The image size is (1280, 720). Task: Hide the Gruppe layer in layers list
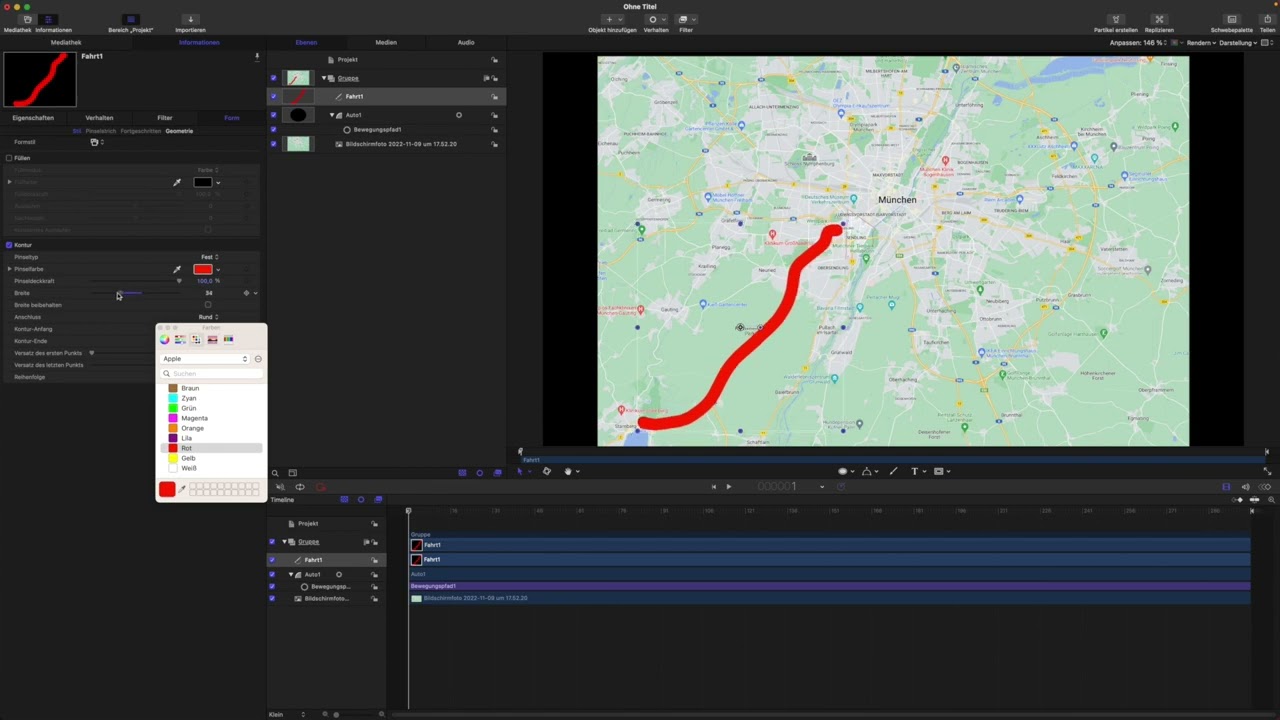tap(273, 78)
